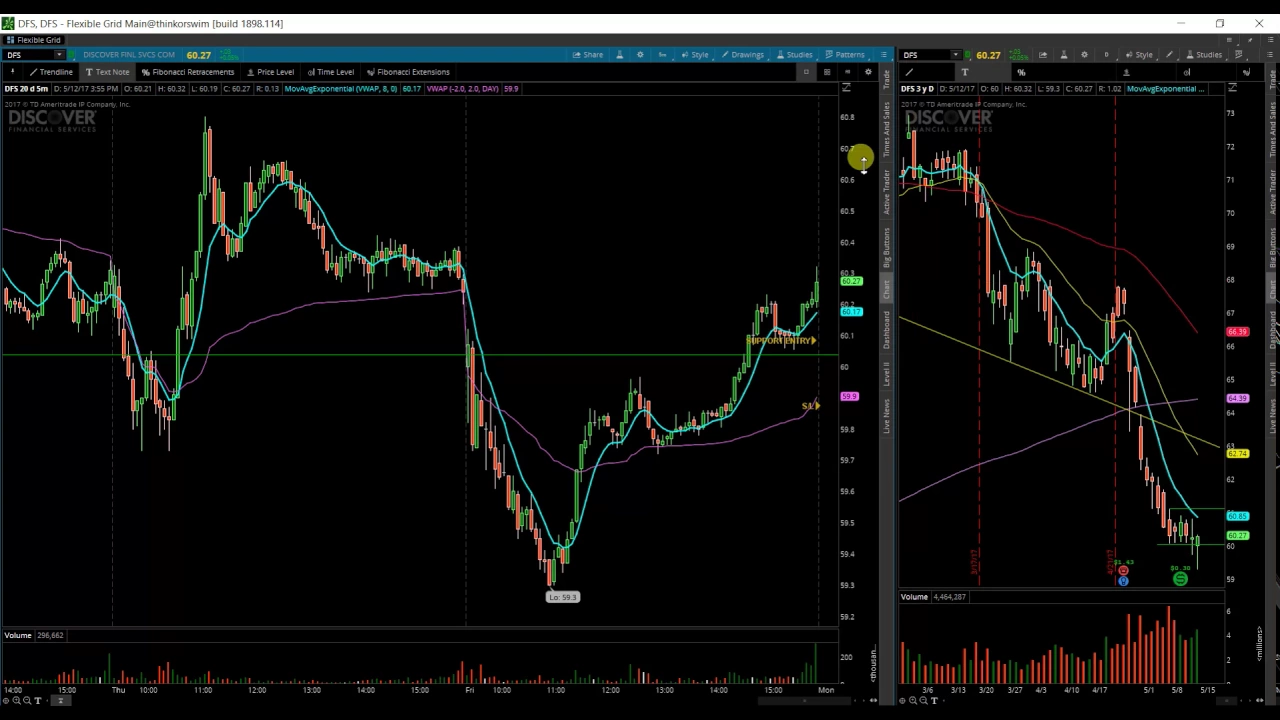Open the Style menu in right chart
This screenshot has width=1280, height=720.
[1139, 55]
